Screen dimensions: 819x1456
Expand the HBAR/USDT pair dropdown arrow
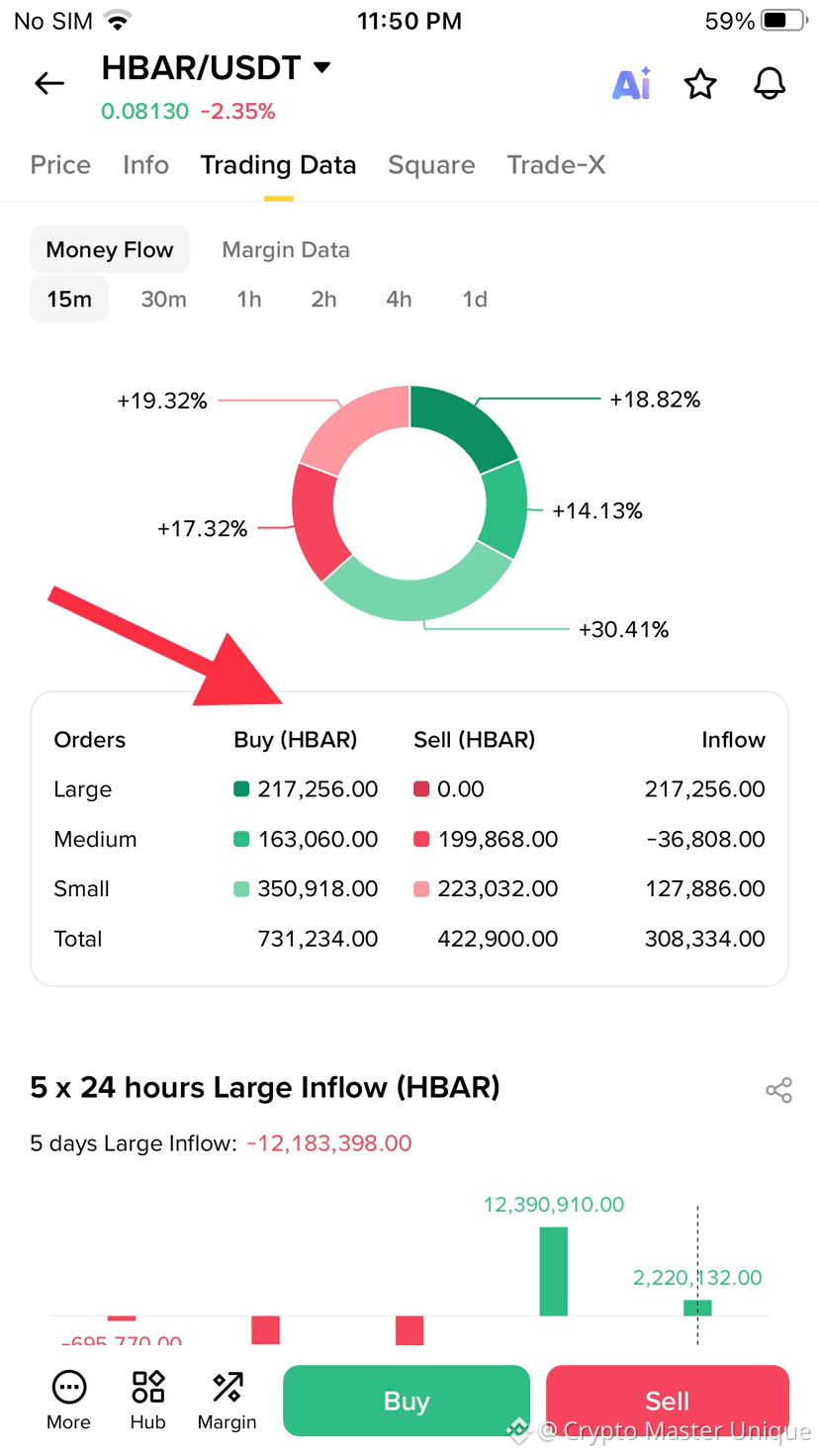[x=321, y=67]
